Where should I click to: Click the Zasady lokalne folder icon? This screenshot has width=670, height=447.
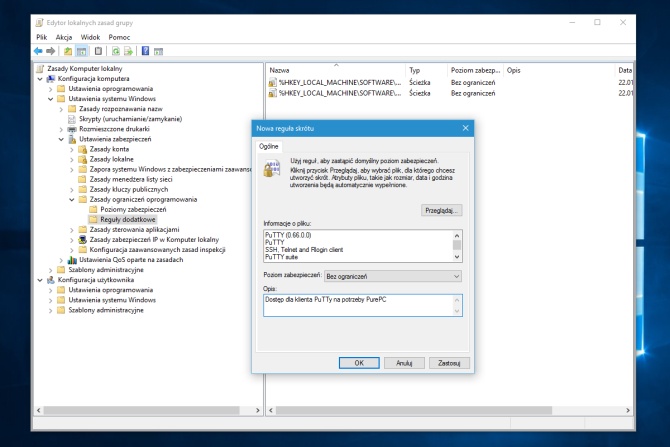point(82,159)
